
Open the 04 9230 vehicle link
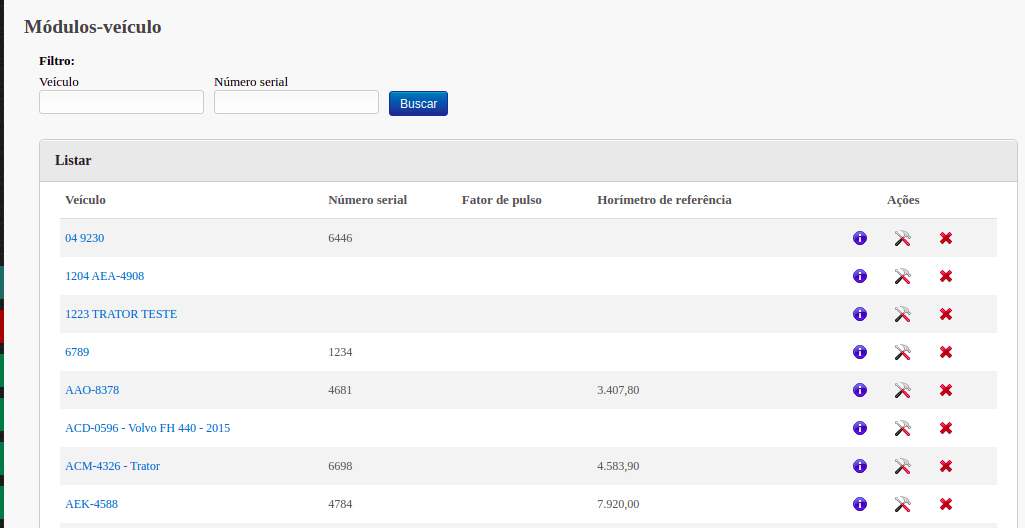click(84, 238)
